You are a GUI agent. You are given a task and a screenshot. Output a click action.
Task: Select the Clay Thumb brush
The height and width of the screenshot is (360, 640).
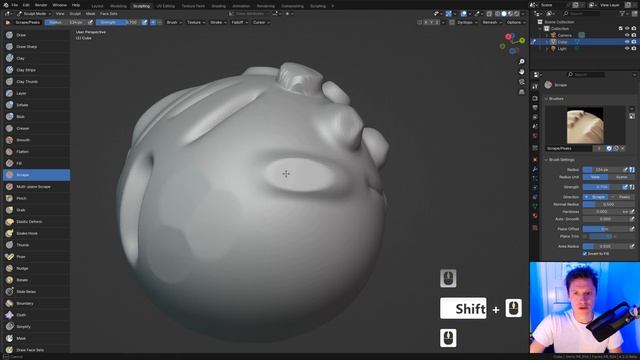tap(36, 82)
